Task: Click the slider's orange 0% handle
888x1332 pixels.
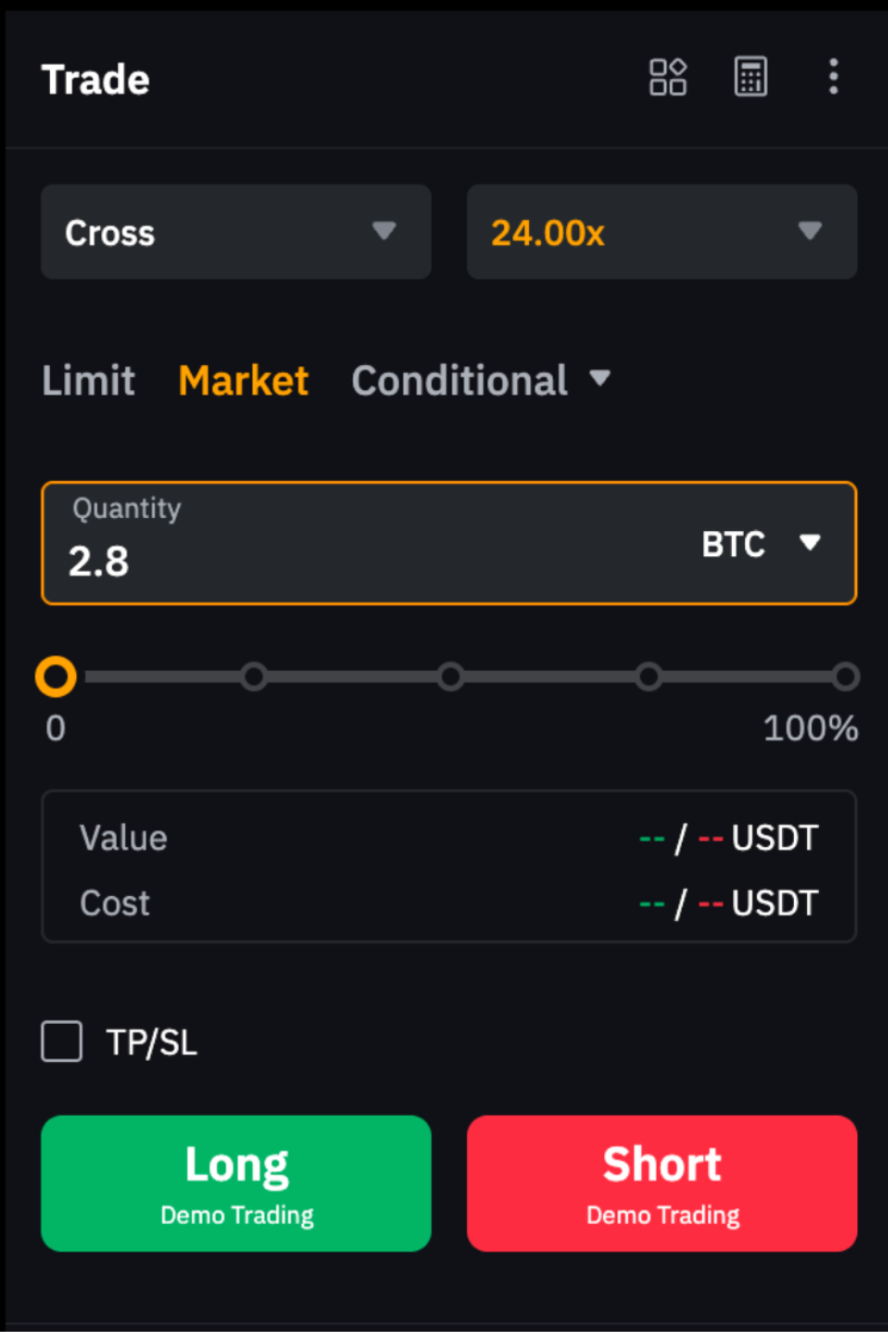Action: pyautogui.click(x=56, y=677)
